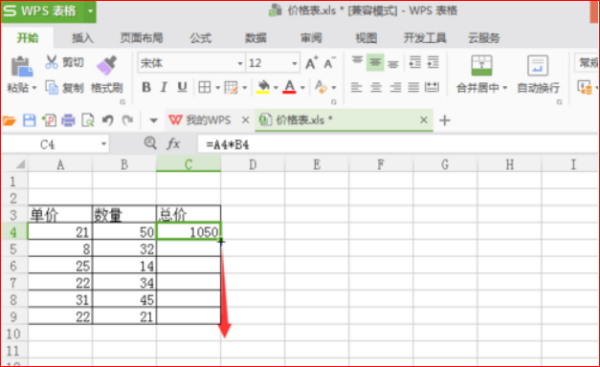
Task: Open font size dropdown showing 12
Action: pos(294,63)
